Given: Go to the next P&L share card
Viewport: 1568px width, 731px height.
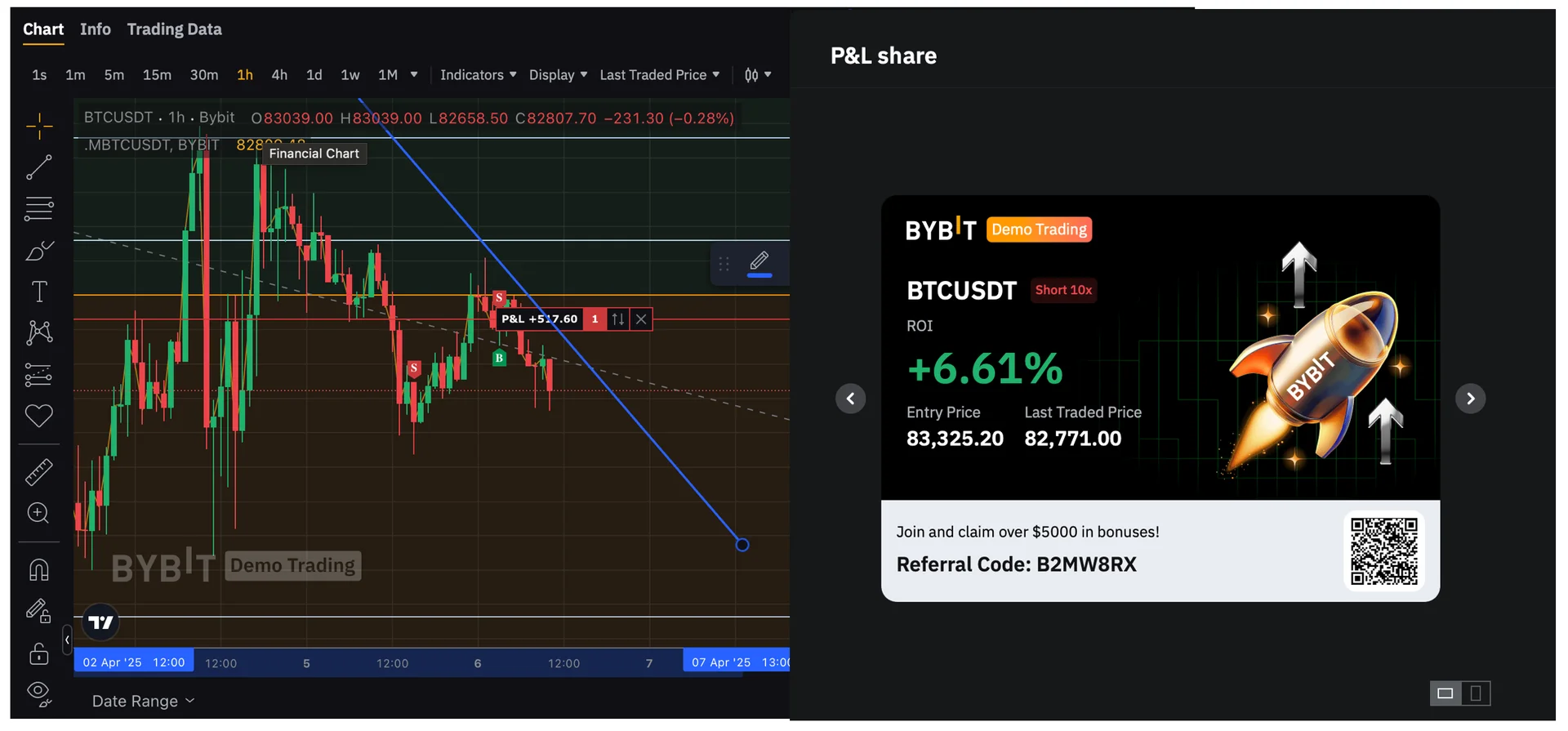Looking at the screenshot, I should [x=1471, y=399].
